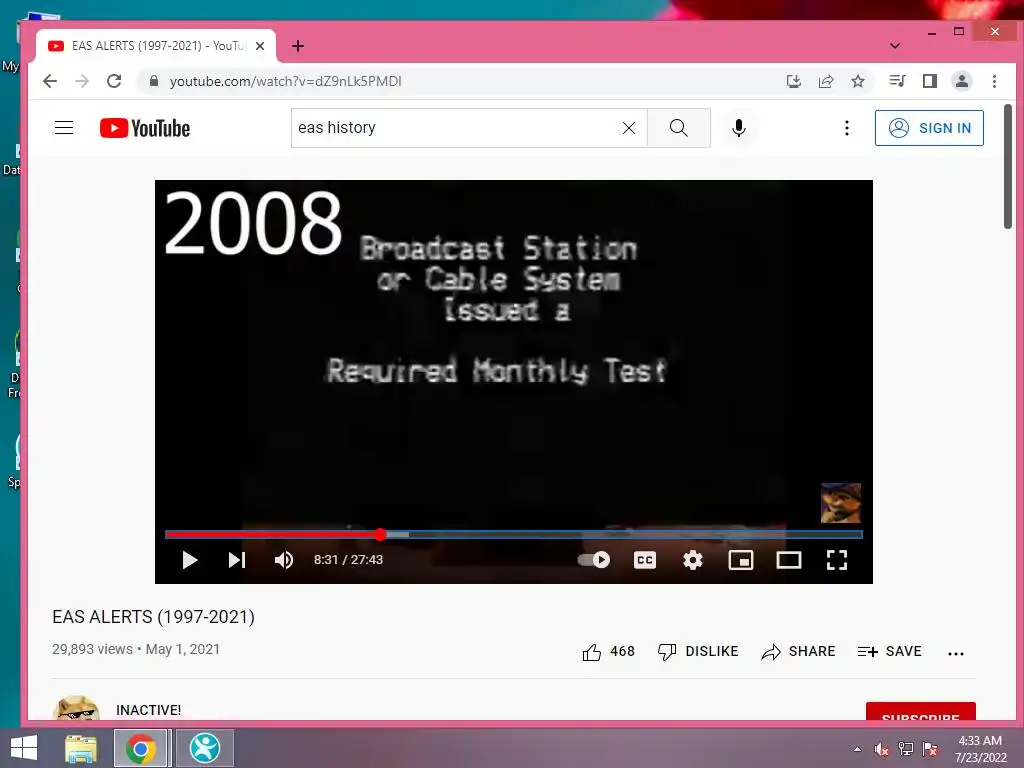The height and width of the screenshot is (768, 1024).
Task: Click the Chrome taskbar icon
Action: (x=140, y=748)
